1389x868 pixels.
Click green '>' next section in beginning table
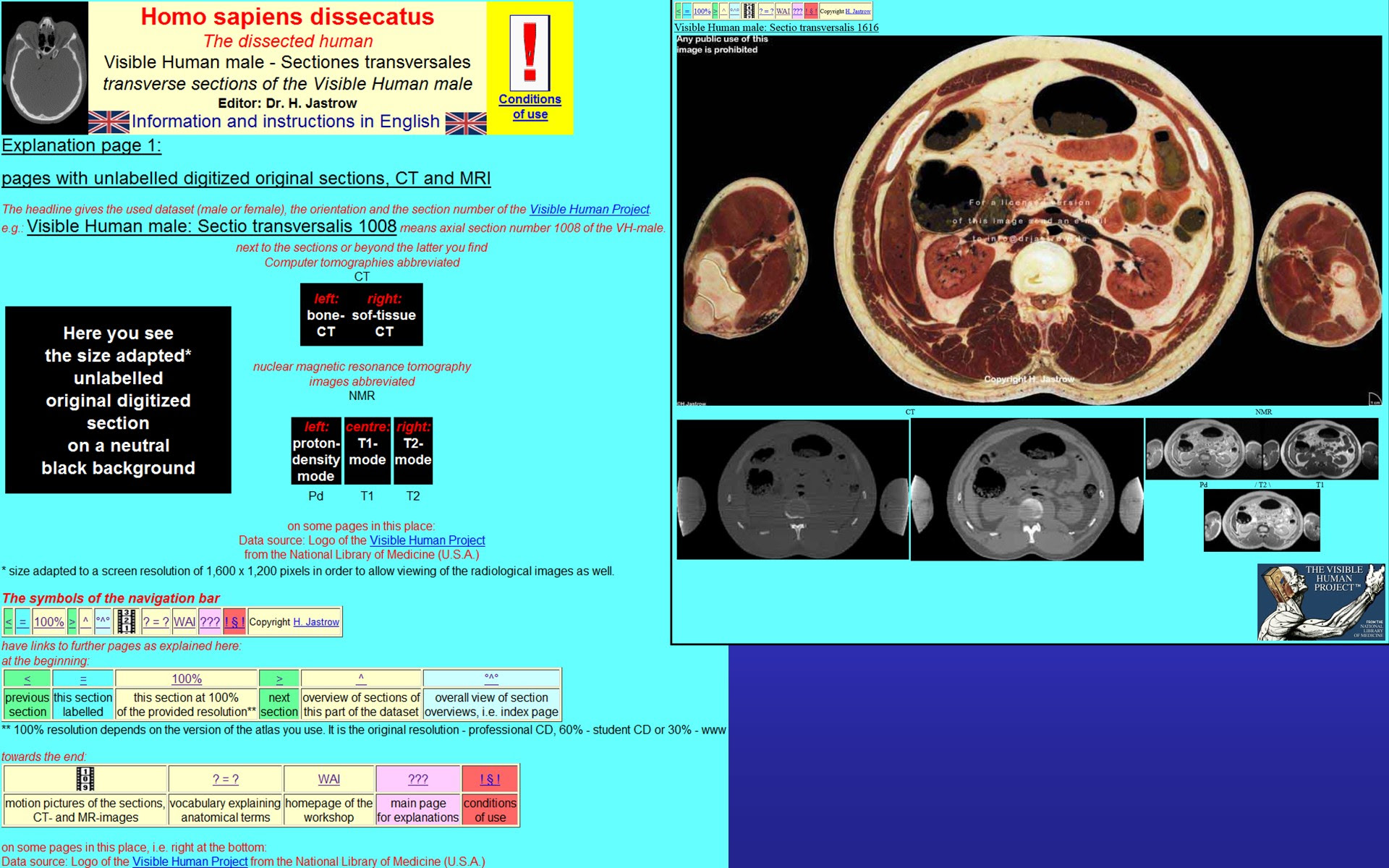[279, 678]
